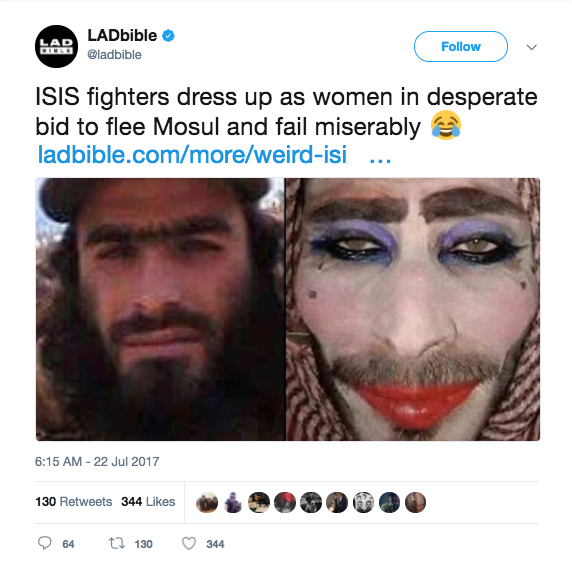
Task: Like the tweet with the heart icon
Action: click(x=189, y=543)
